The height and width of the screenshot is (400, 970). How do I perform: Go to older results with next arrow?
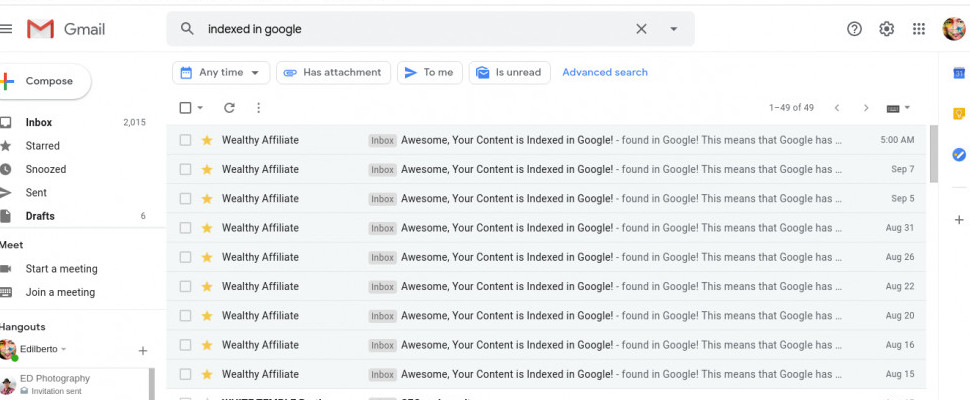866,108
